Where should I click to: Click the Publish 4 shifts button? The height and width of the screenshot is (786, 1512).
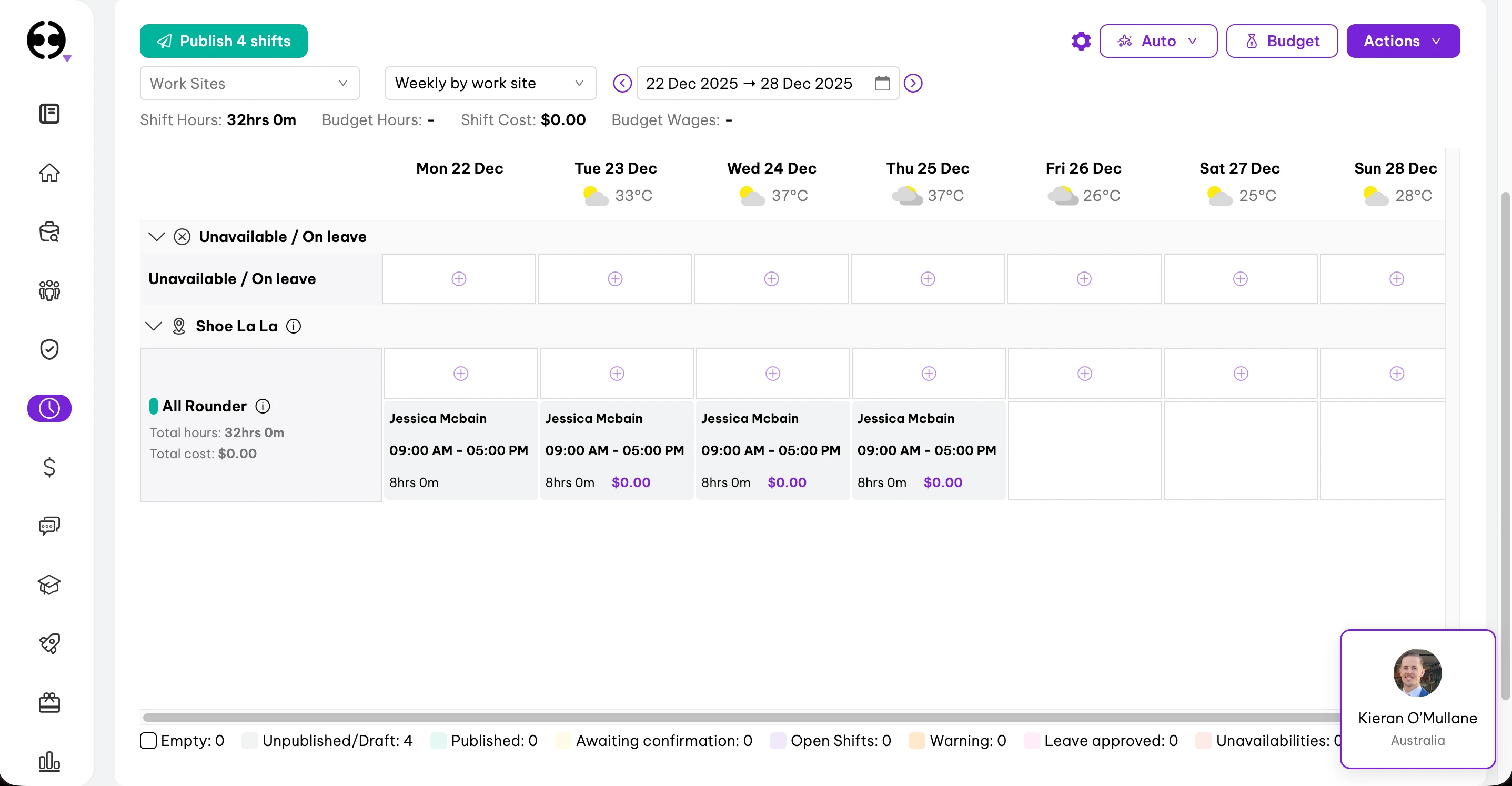tap(224, 41)
